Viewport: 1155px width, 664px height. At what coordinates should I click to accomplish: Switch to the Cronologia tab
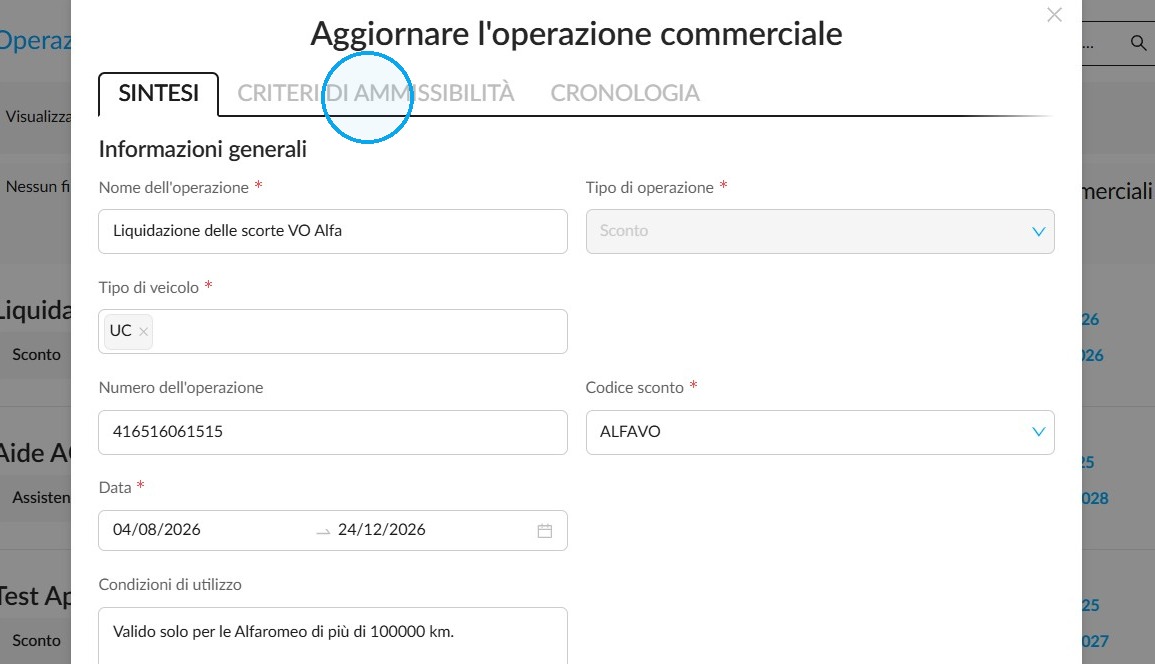click(x=625, y=93)
